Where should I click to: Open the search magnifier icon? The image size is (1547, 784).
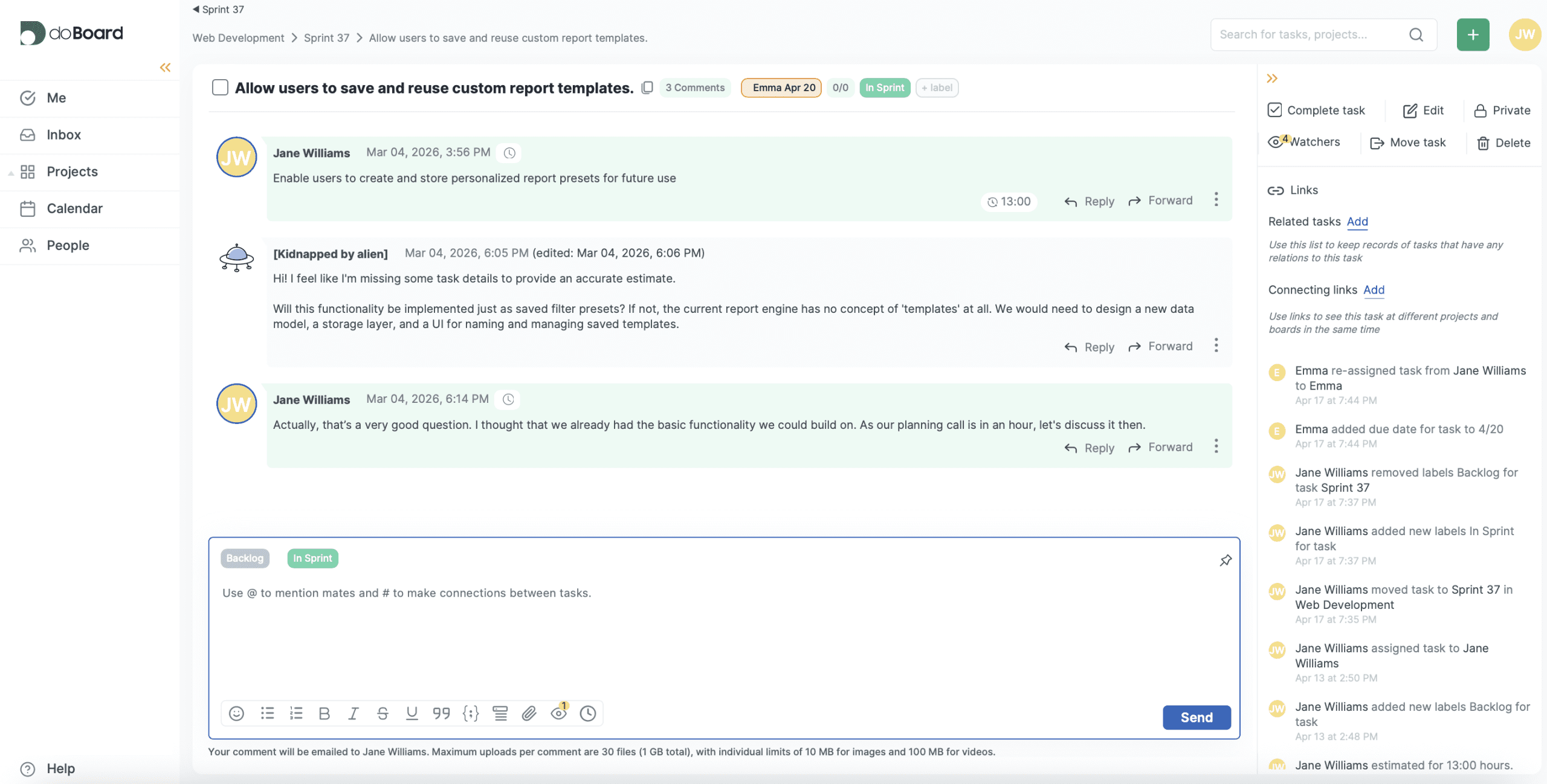pyautogui.click(x=1416, y=34)
